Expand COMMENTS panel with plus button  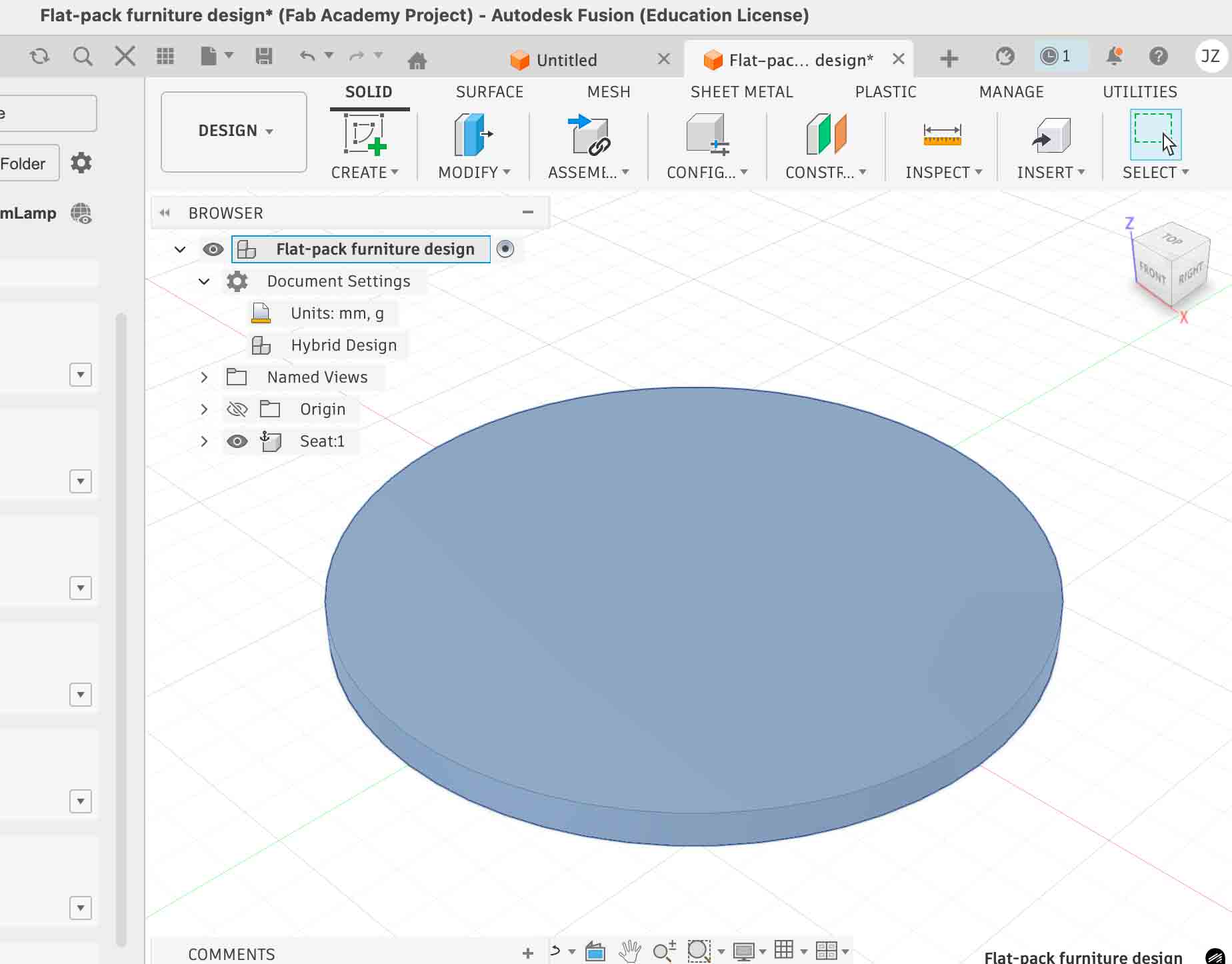(x=528, y=953)
